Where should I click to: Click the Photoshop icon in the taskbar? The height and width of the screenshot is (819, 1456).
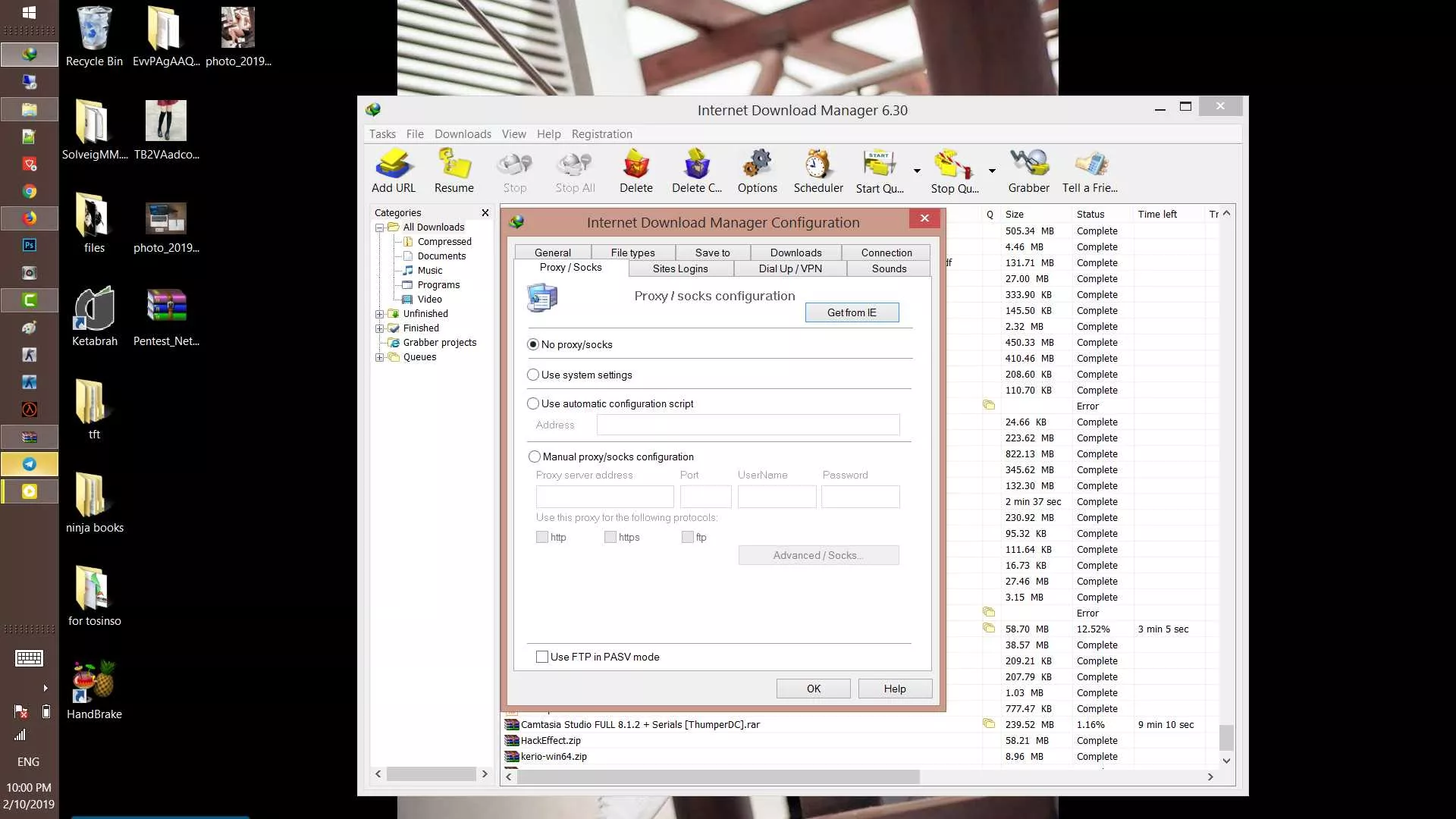point(30,245)
